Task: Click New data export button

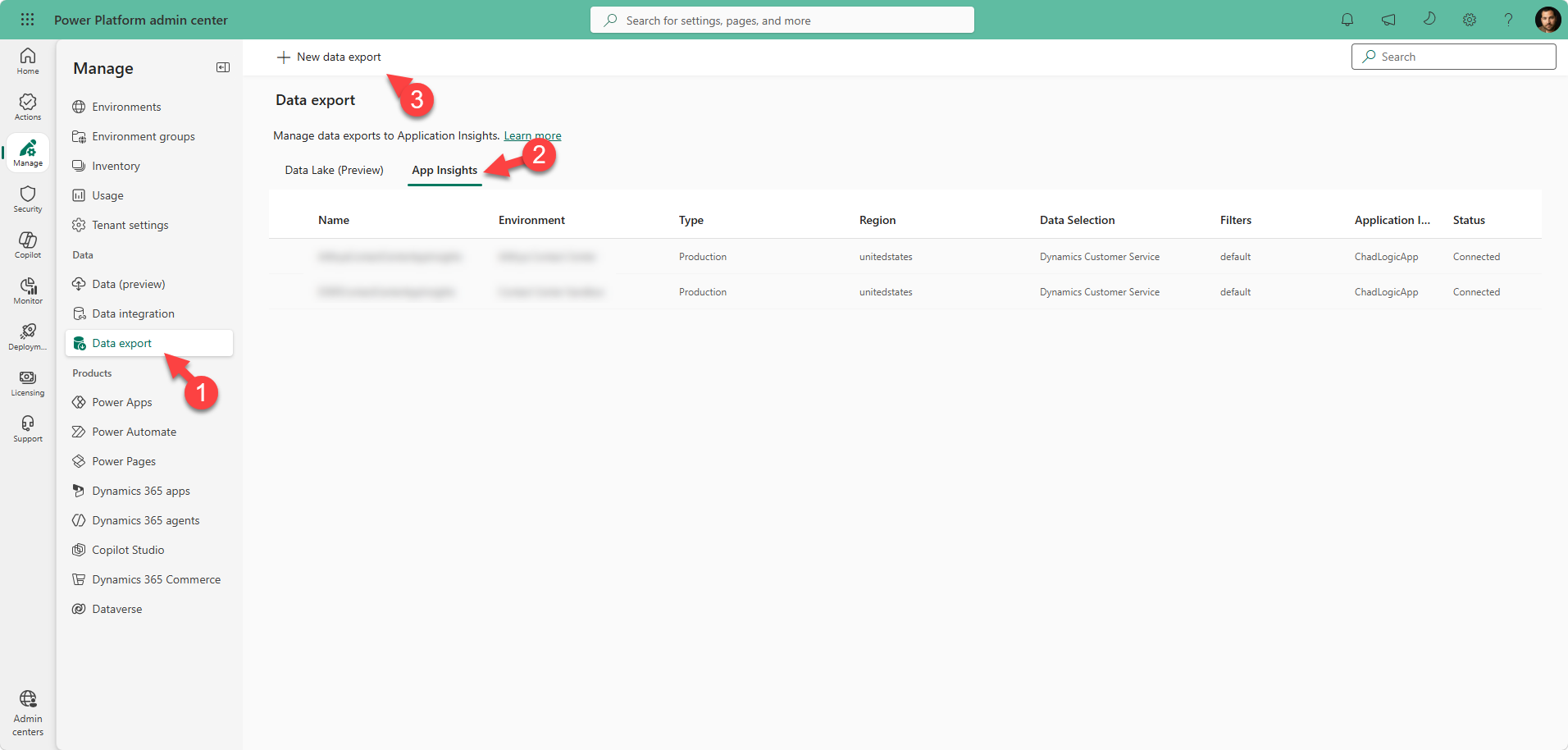Action: coord(329,57)
